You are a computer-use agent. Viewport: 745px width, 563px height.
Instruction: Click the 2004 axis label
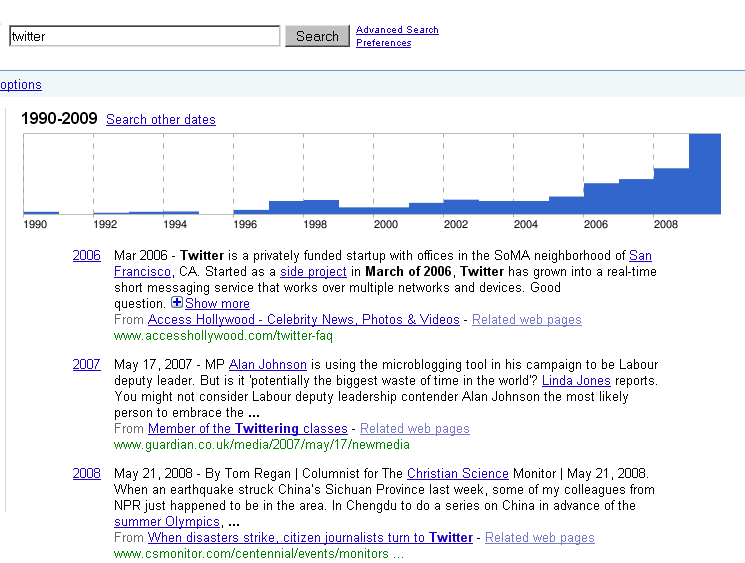[x=525, y=224]
